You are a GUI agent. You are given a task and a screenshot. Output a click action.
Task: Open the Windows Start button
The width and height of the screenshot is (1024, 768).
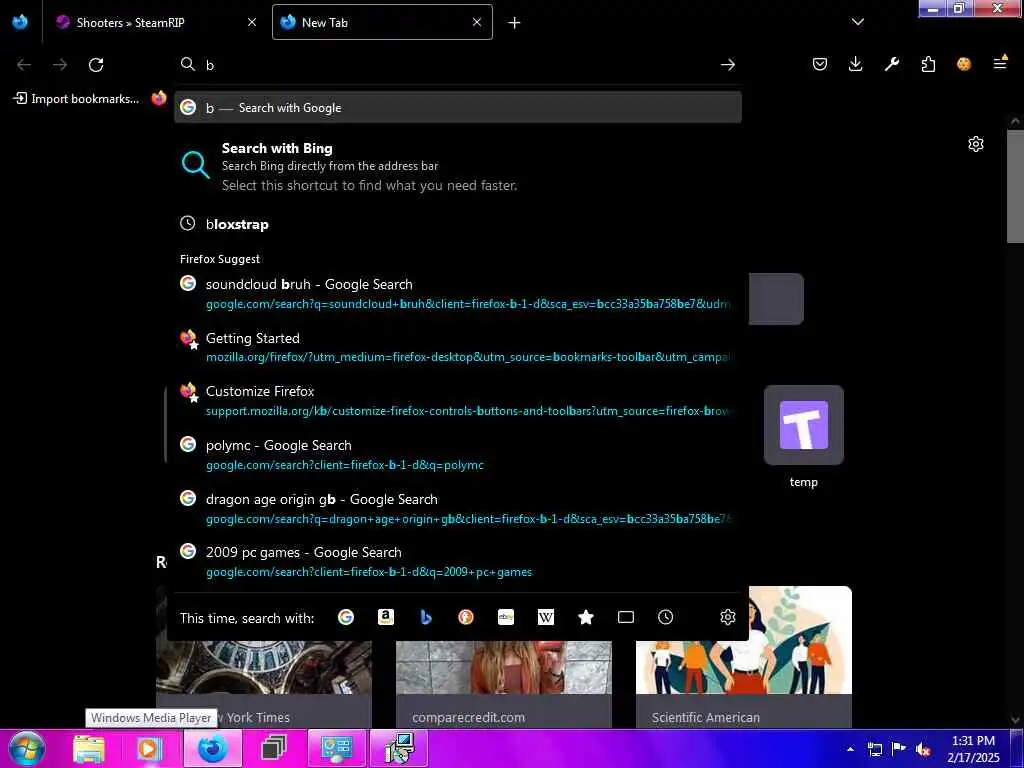click(x=26, y=748)
